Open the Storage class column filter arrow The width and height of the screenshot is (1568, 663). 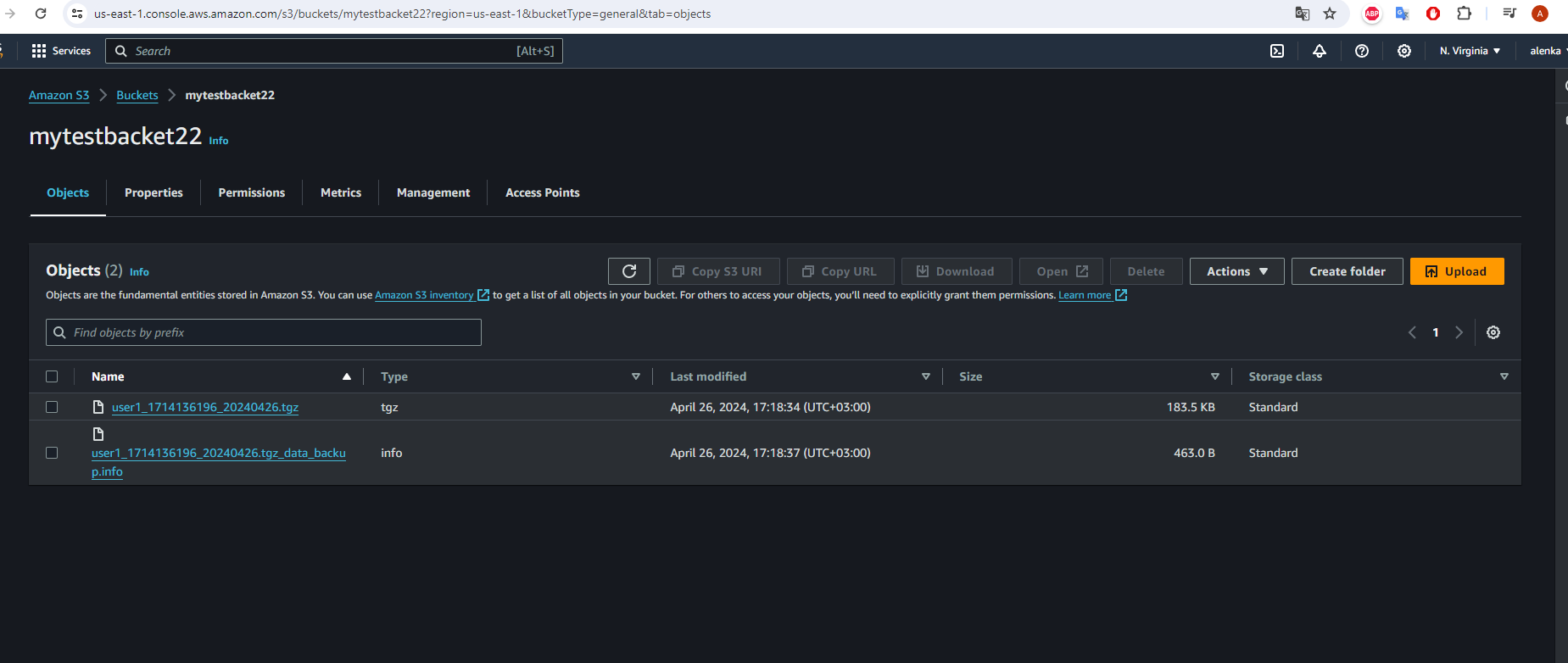[1504, 376]
